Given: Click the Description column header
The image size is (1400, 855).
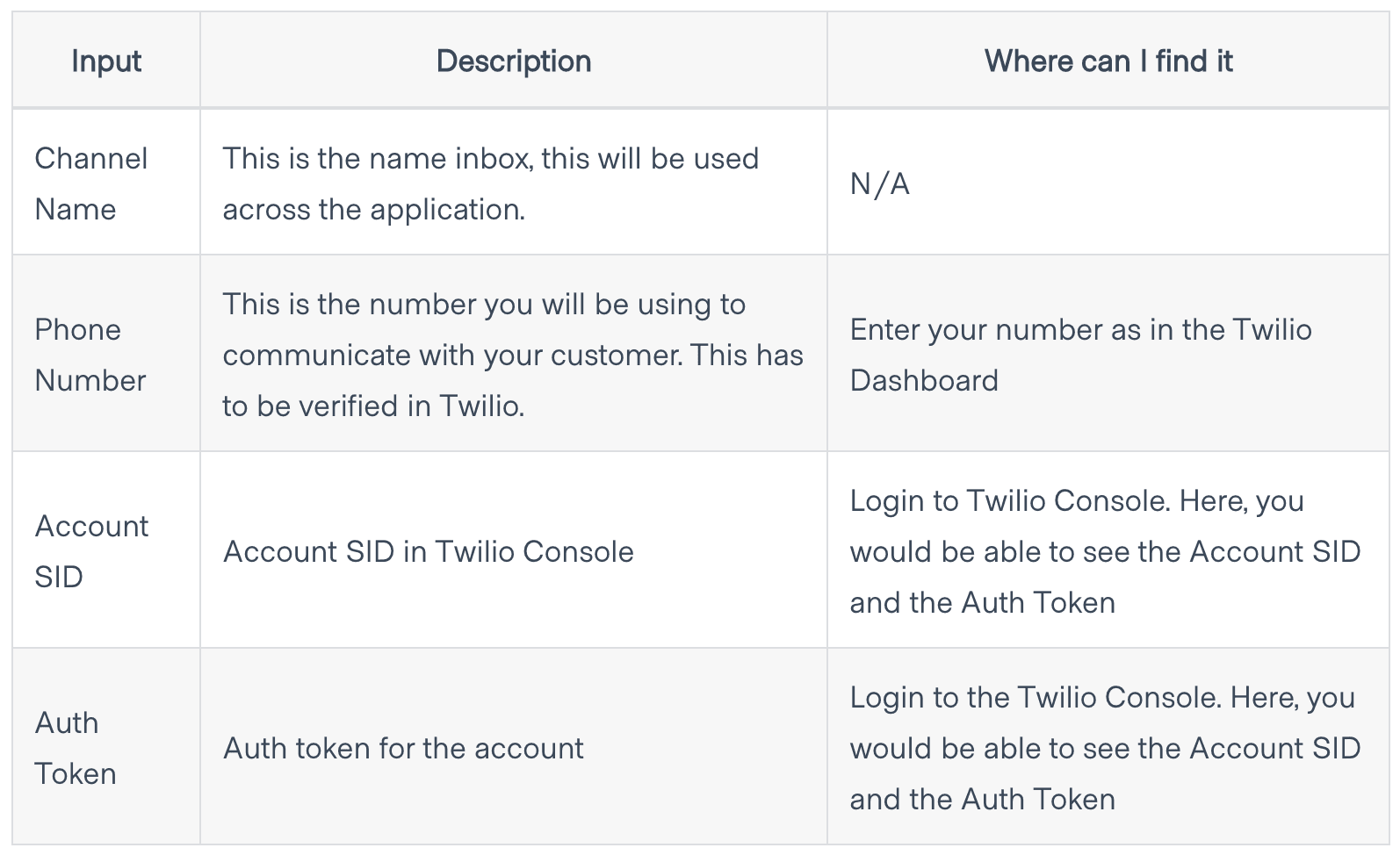Looking at the screenshot, I should click(514, 61).
